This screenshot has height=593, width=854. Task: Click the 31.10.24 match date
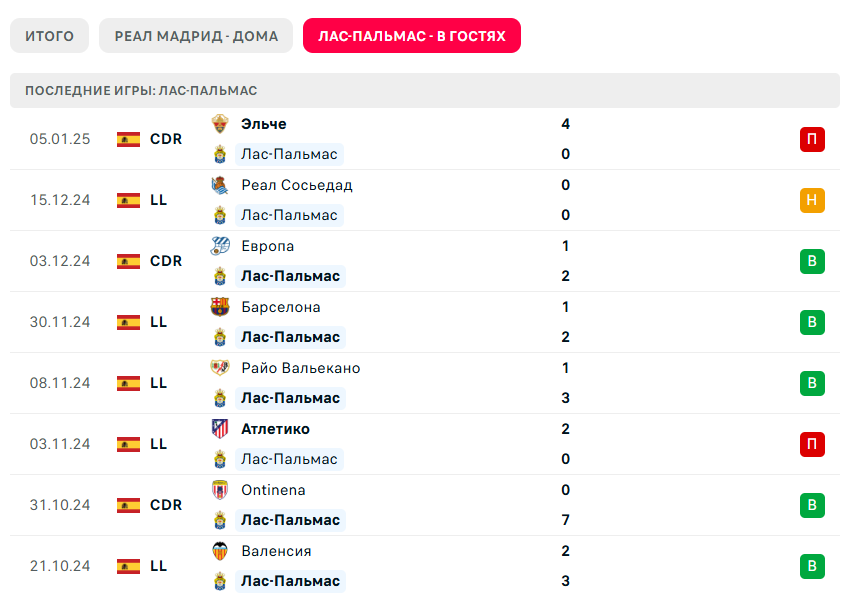[60, 505]
